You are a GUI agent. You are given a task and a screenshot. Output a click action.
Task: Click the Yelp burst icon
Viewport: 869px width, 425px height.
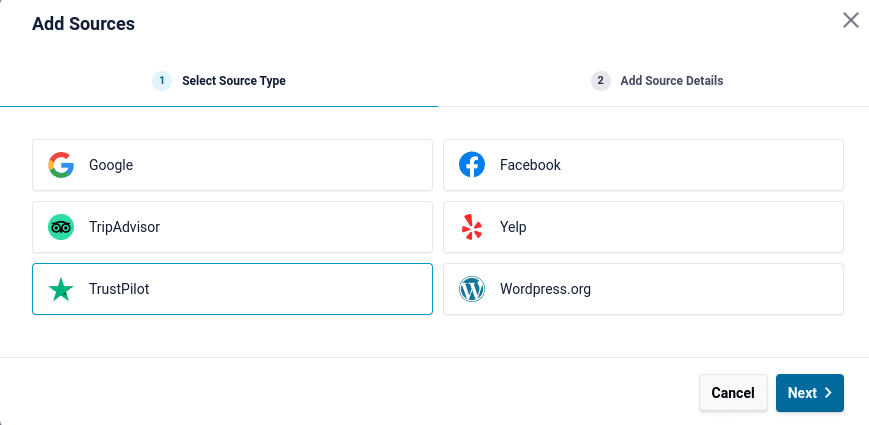[x=472, y=227]
